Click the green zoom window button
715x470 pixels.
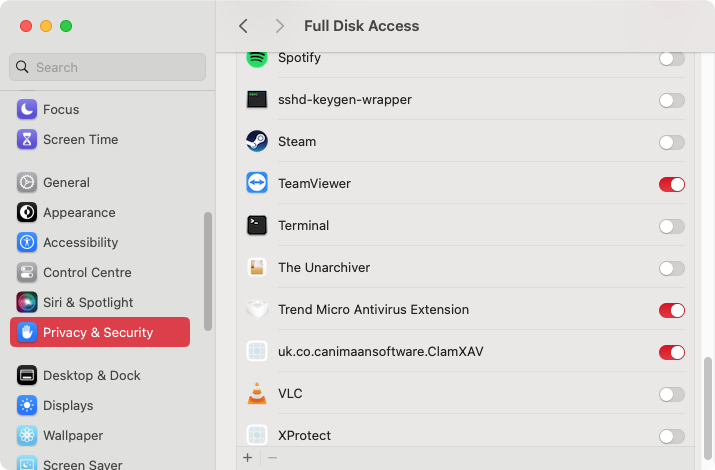click(66, 26)
